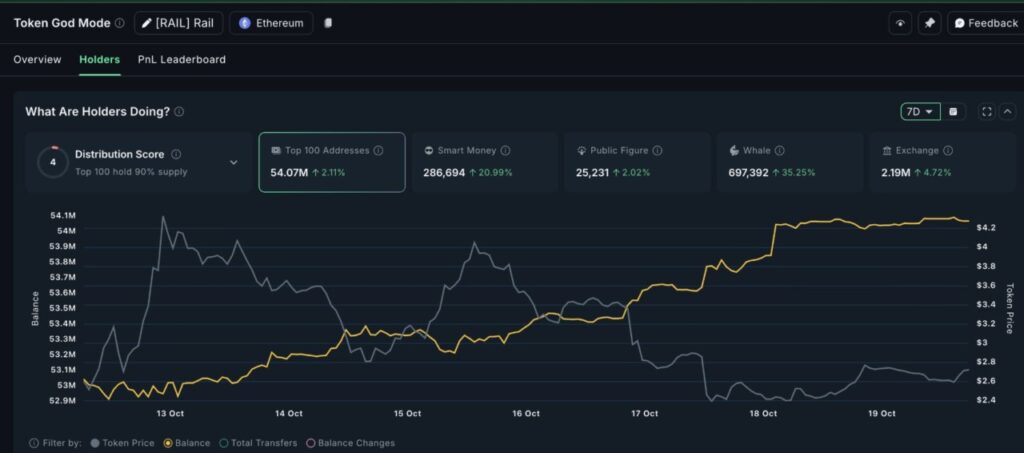Click the Feedback button
The image size is (1024, 453).
click(985, 23)
